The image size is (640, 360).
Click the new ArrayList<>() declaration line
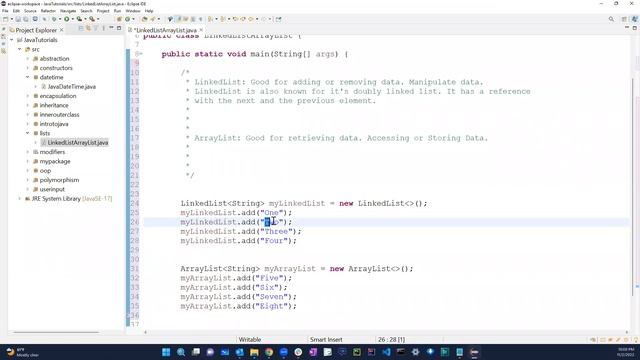click(297, 269)
